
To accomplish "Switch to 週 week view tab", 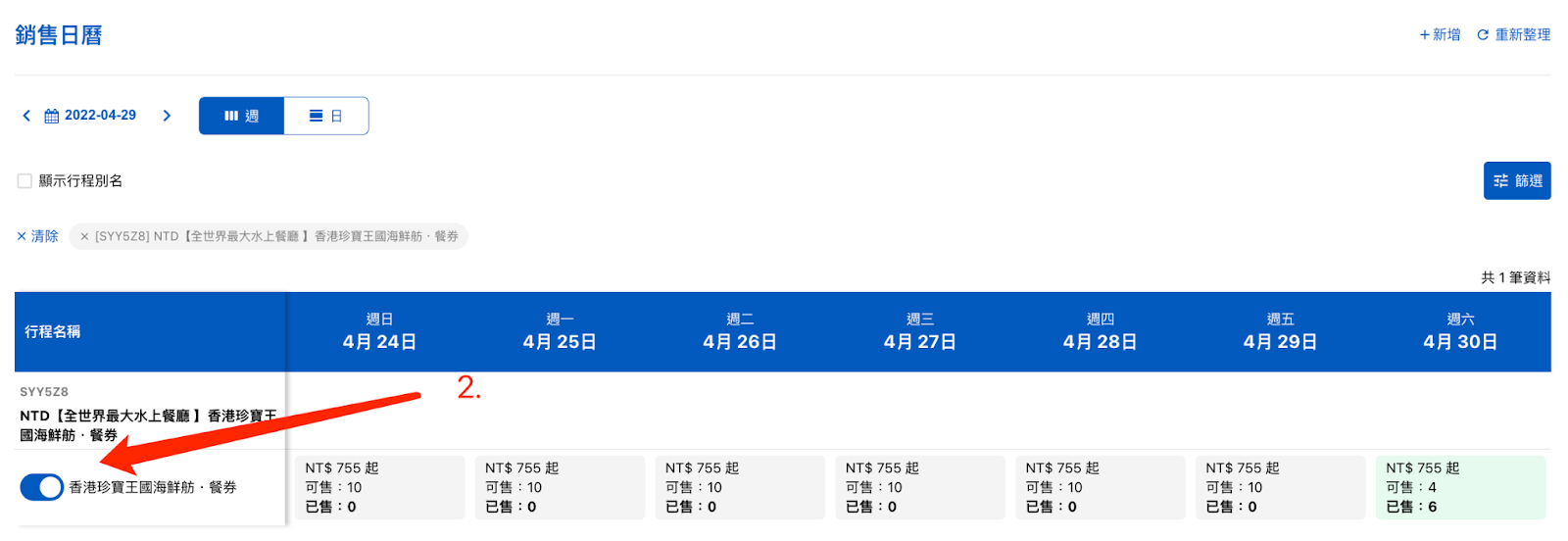I will [x=241, y=116].
